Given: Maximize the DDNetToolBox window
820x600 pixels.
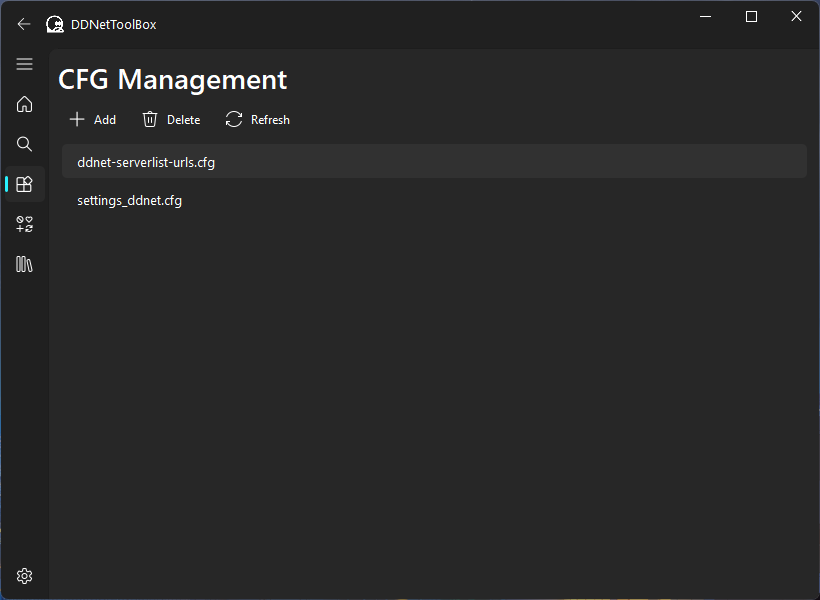Looking at the screenshot, I should (751, 17).
